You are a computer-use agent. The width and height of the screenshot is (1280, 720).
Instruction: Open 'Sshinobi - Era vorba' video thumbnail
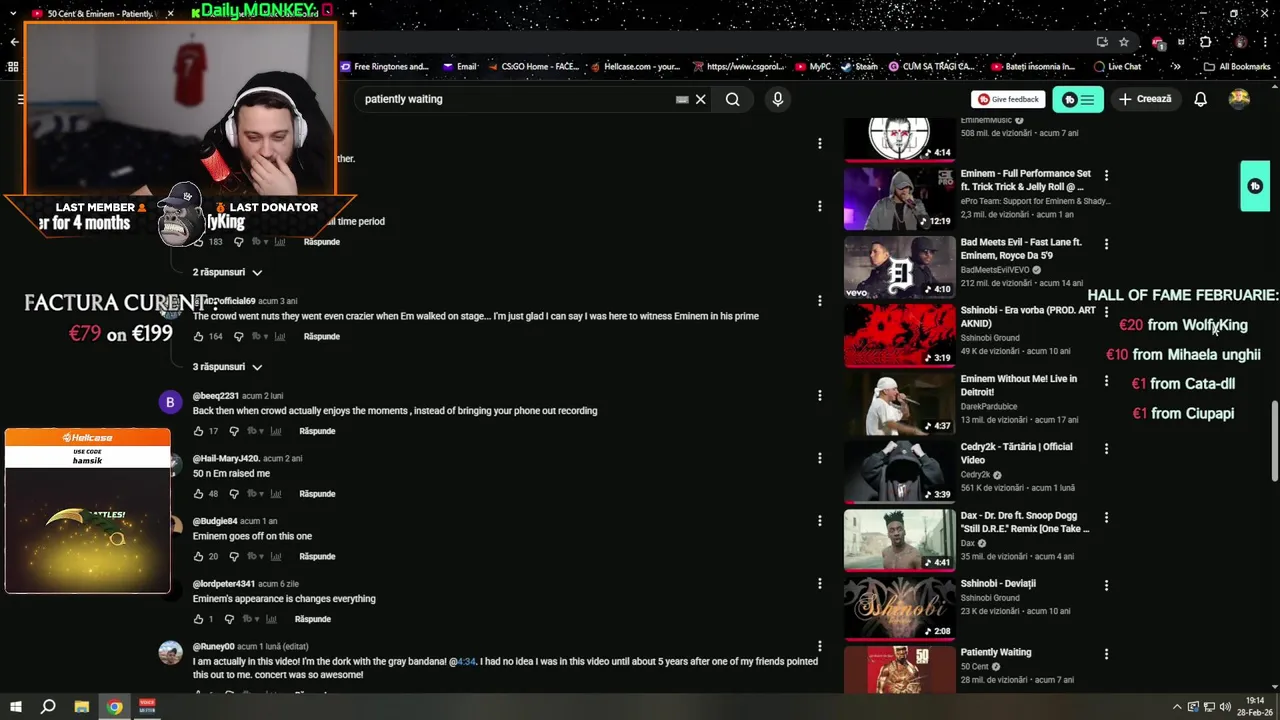pyautogui.click(x=899, y=335)
